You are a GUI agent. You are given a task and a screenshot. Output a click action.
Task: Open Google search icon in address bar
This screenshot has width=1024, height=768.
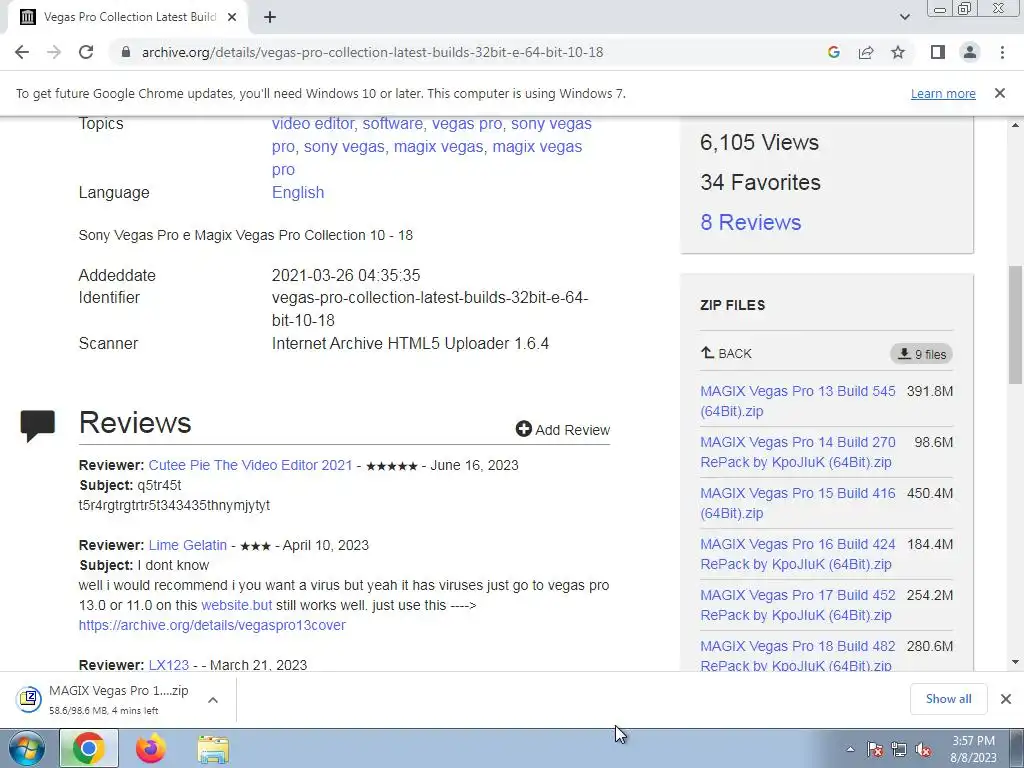(x=833, y=52)
